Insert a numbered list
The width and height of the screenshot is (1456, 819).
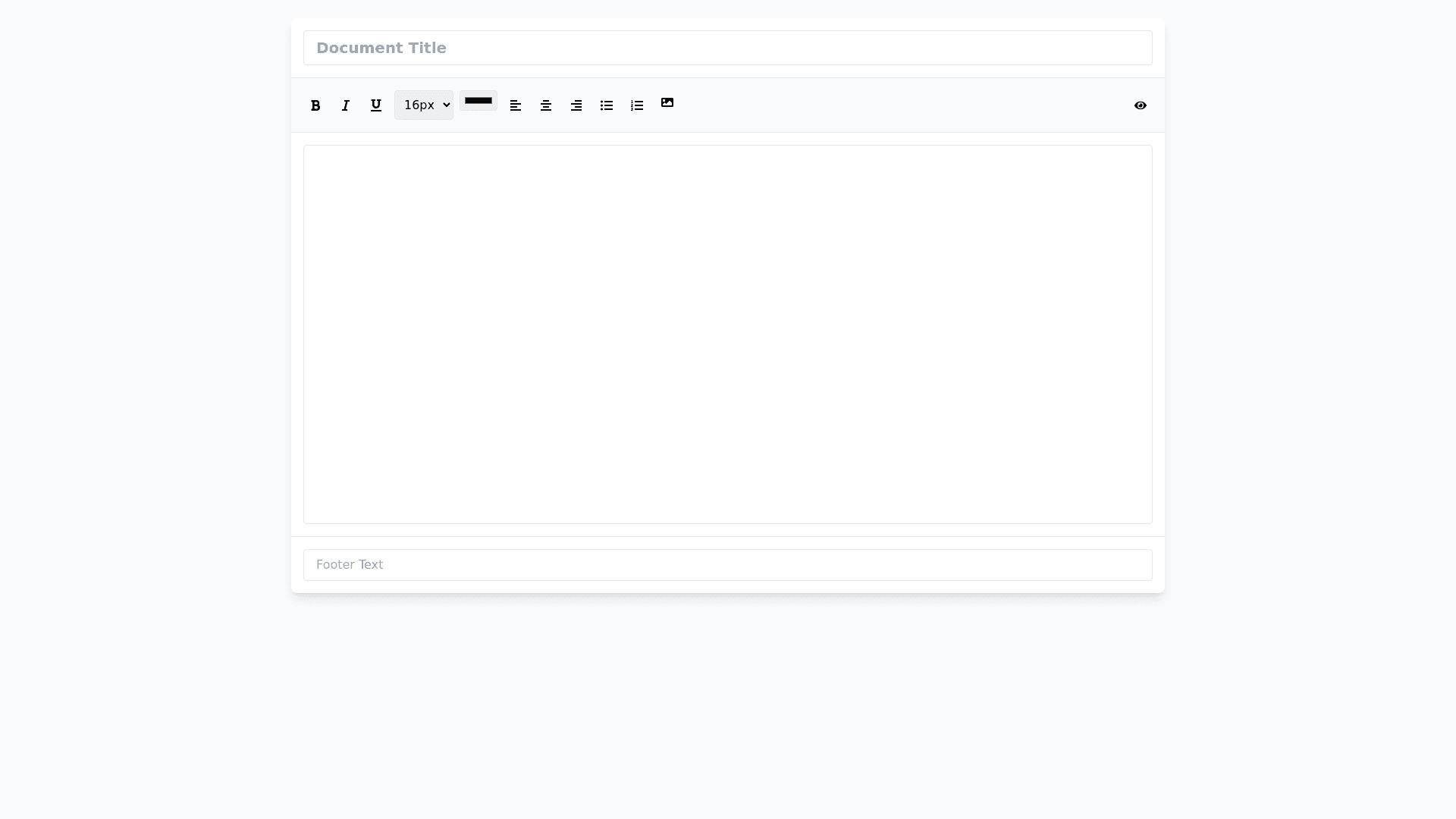(x=637, y=105)
